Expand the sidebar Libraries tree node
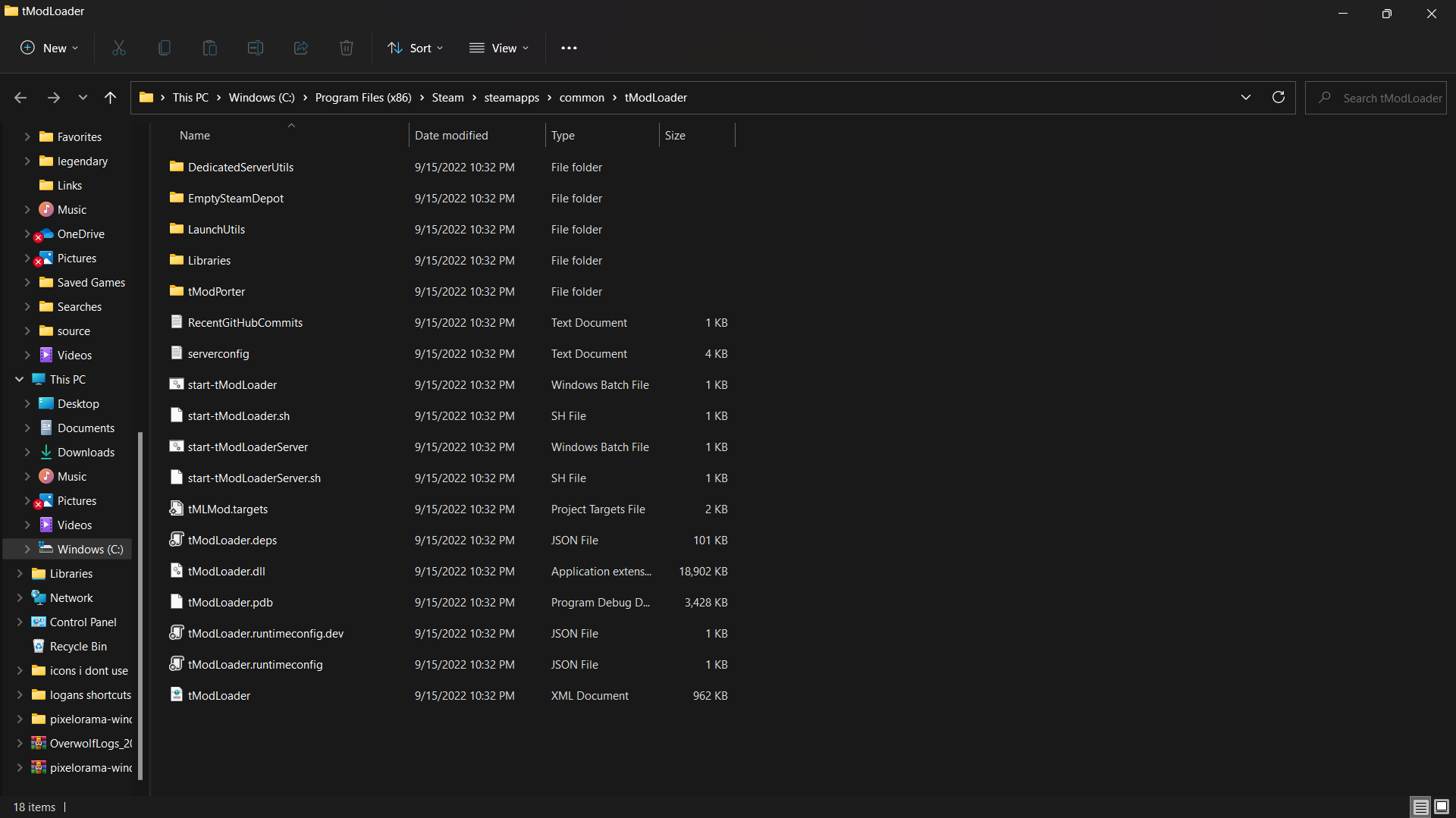Screen dimensions: 1456x818 pyautogui.click(x=20, y=574)
